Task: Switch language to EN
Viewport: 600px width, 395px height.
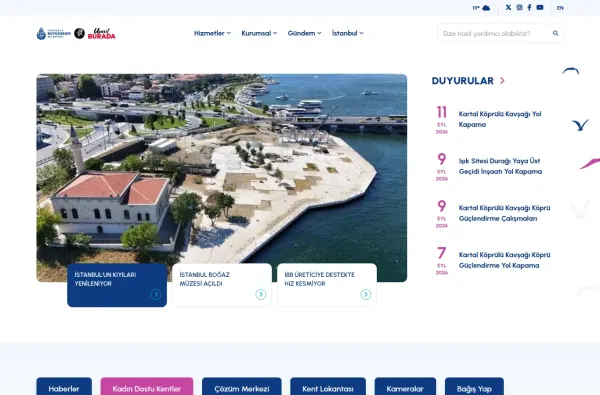Action: (x=560, y=8)
